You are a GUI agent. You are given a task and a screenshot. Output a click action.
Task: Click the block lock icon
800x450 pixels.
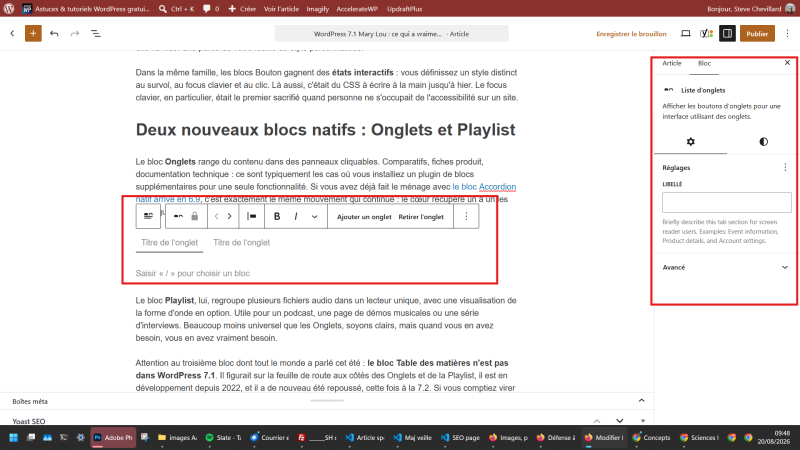pos(194,216)
